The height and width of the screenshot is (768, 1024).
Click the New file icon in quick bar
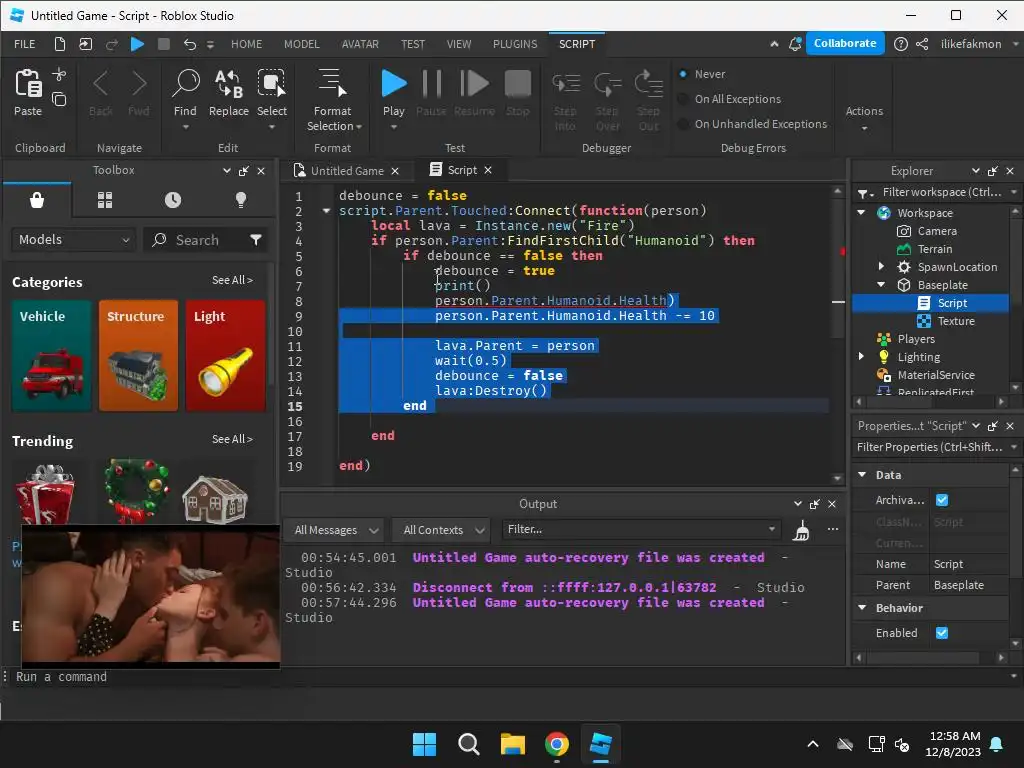point(59,44)
